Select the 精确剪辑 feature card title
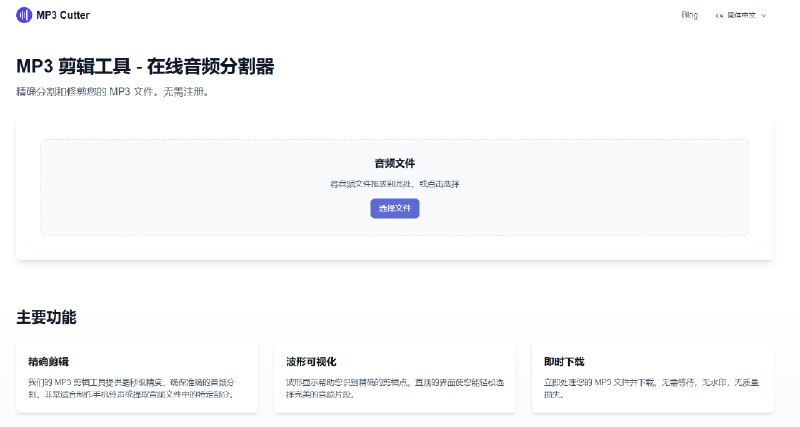Image resolution: width=800 pixels, height=427 pixels. [x=48, y=361]
